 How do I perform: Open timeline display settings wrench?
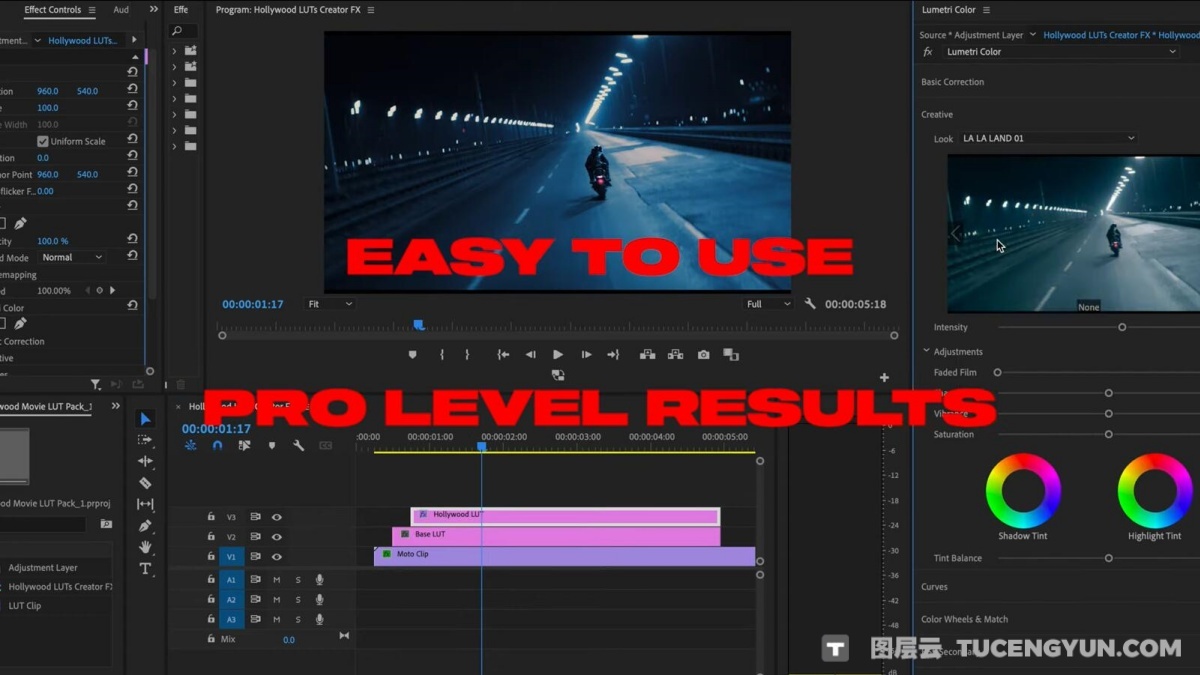coord(298,446)
